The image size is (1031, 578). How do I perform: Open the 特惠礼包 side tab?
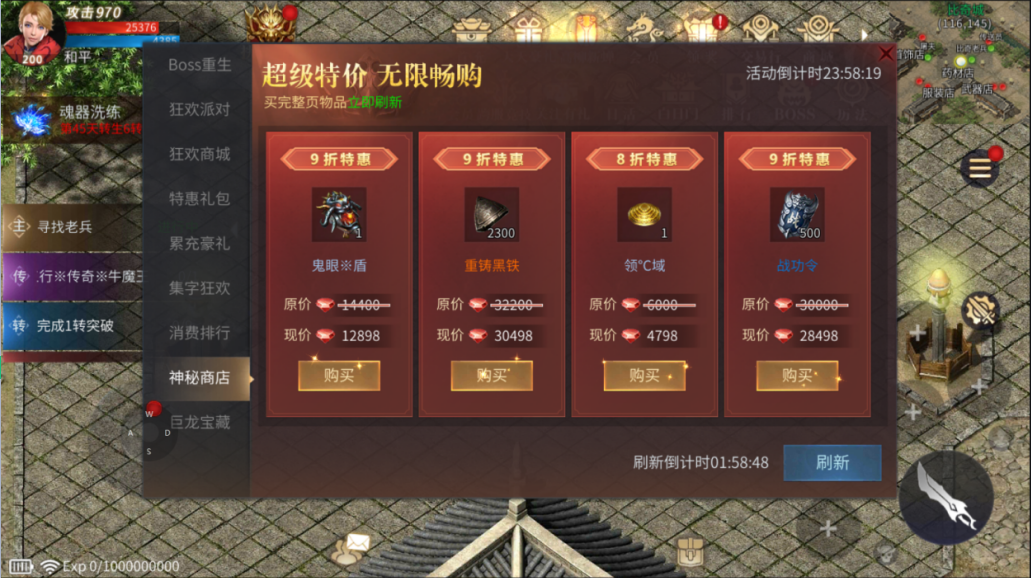coord(200,199)
